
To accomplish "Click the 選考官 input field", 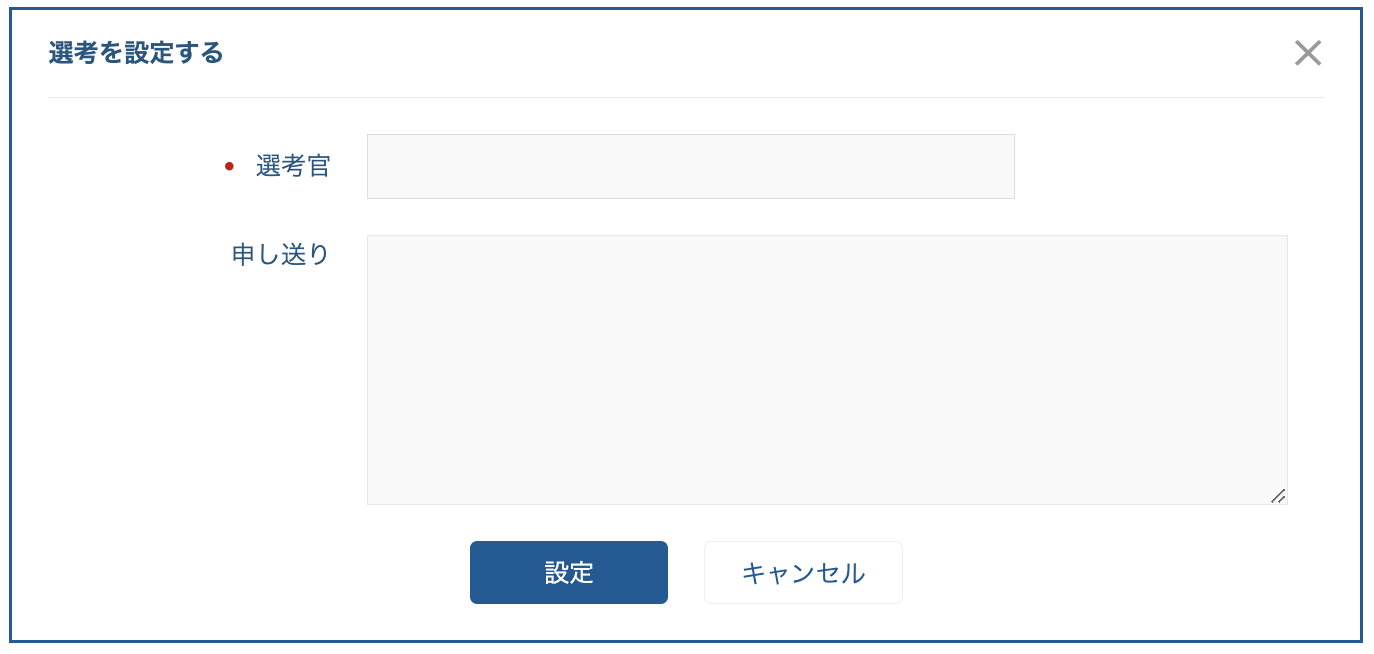I will [x=690, y=167].
